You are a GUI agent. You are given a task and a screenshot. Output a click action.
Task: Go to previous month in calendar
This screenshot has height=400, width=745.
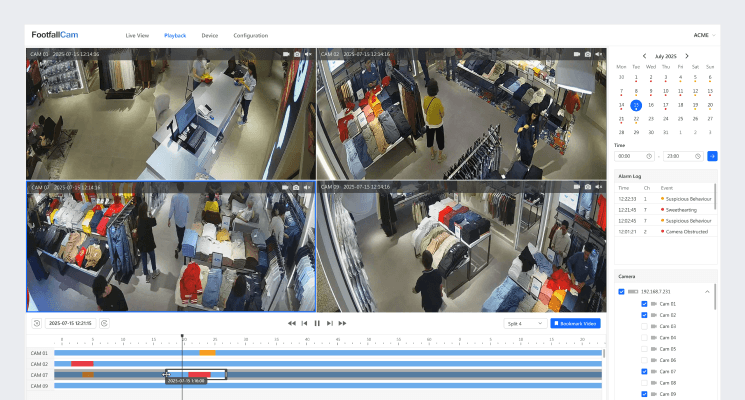(644, 56)
